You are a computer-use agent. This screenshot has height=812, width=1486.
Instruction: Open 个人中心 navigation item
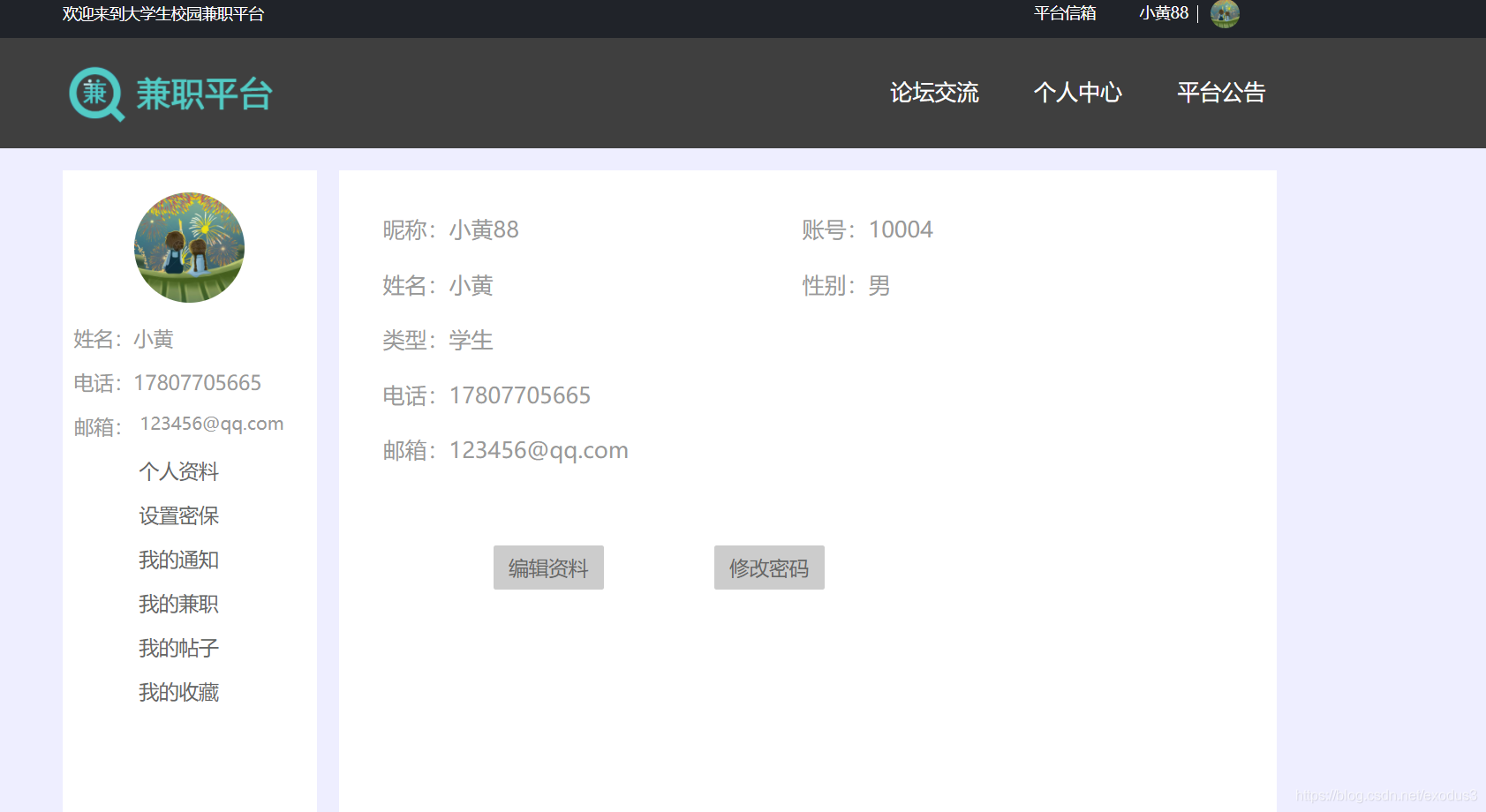click(1078, 93)
